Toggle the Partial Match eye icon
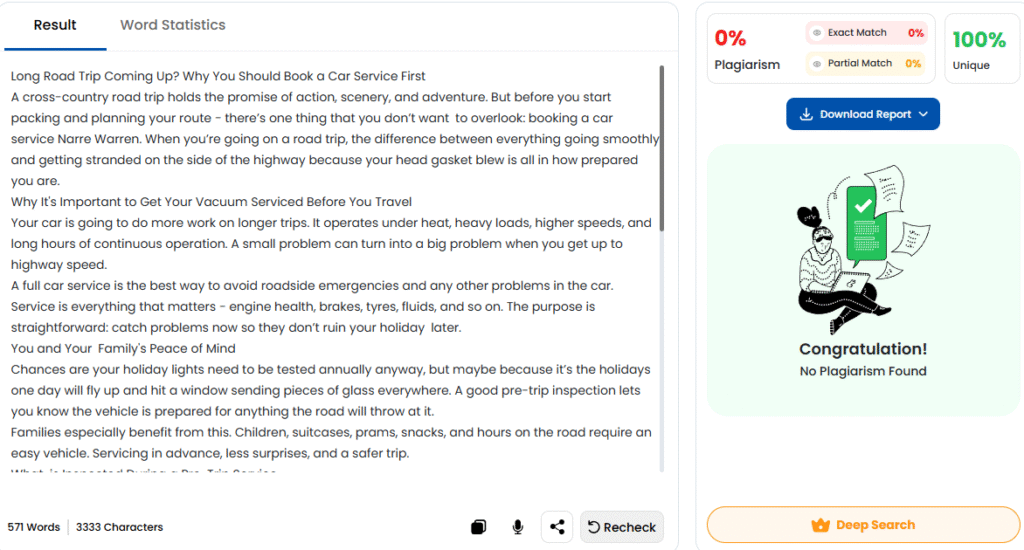This screenshot has height=550, width=1024. [x=817, y=63]
